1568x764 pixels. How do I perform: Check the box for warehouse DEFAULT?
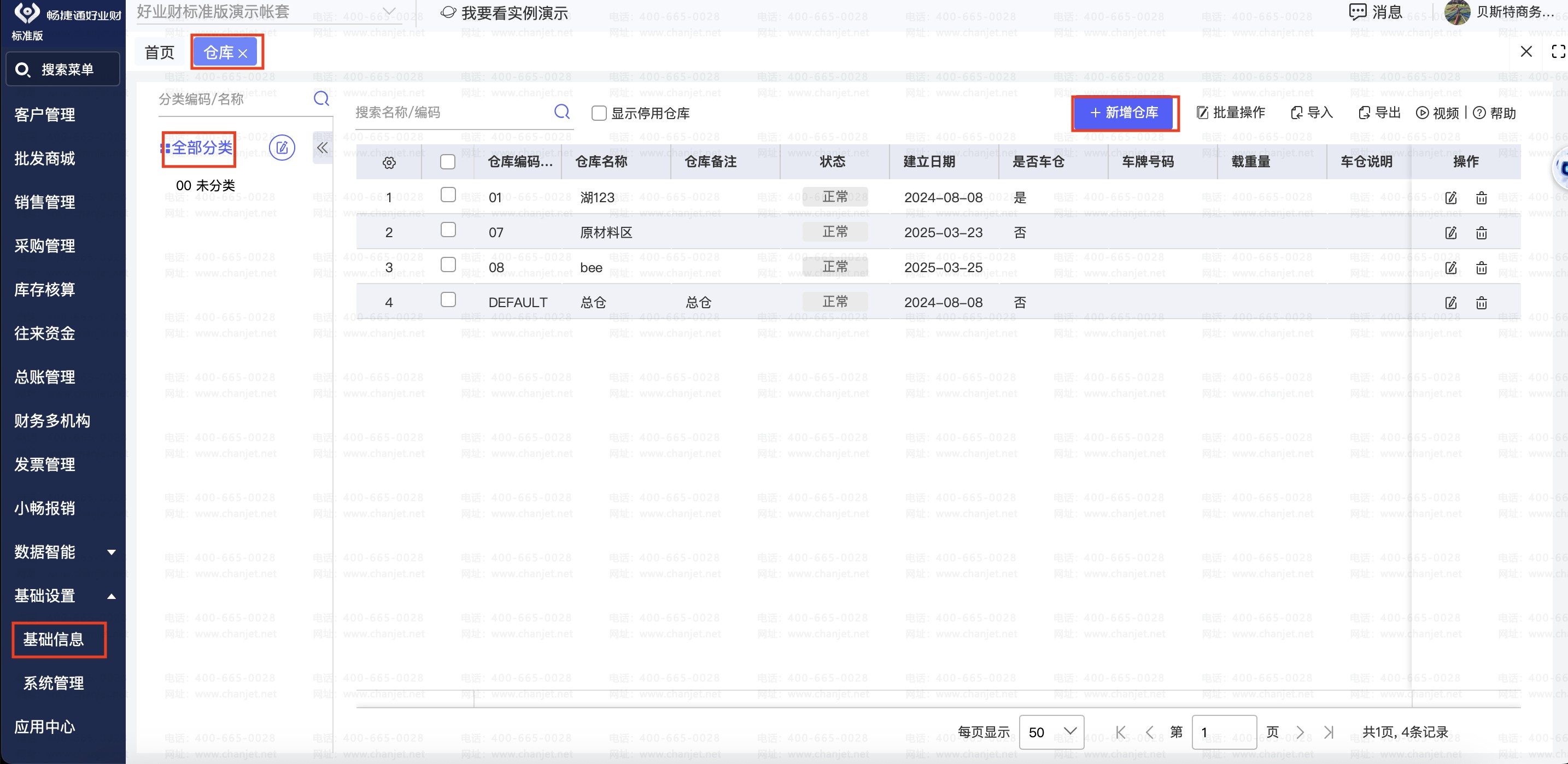click(x=448, y=300)
